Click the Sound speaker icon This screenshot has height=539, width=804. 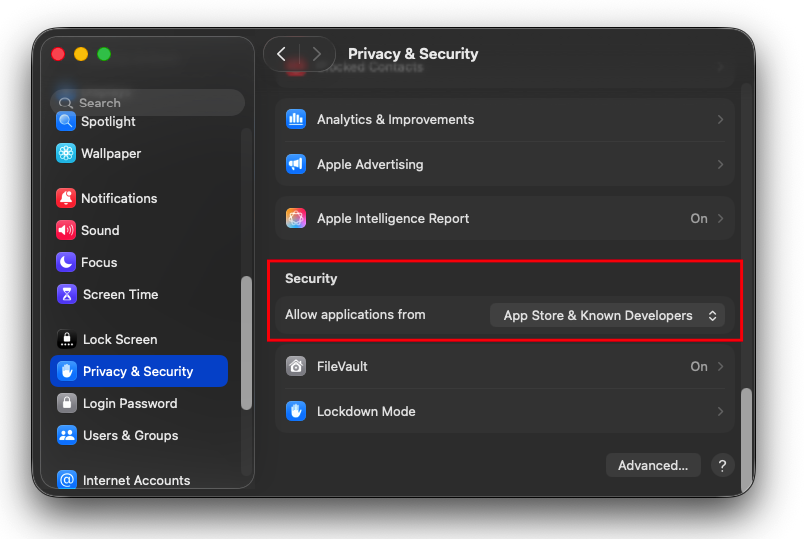[x=66, y=230]
